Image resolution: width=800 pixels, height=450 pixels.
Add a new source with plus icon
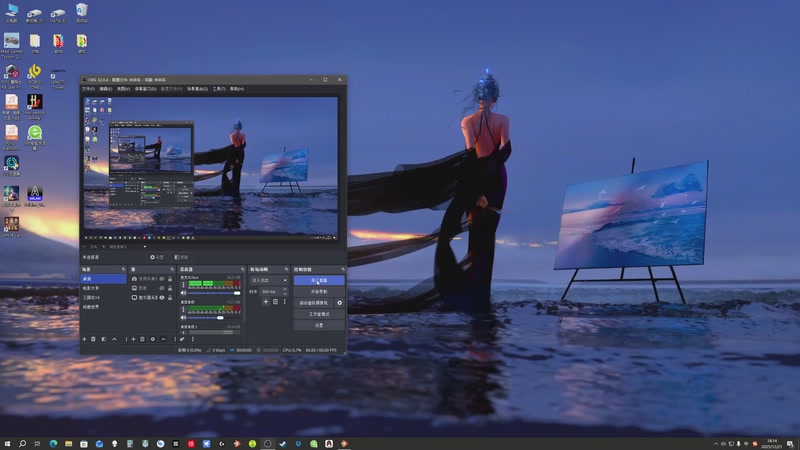[133, 339]
